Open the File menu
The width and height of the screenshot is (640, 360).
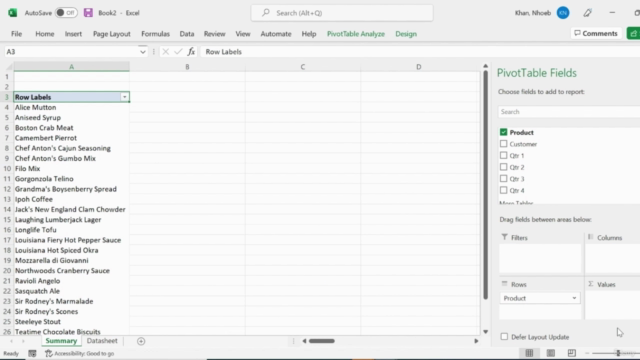point(17,34)
